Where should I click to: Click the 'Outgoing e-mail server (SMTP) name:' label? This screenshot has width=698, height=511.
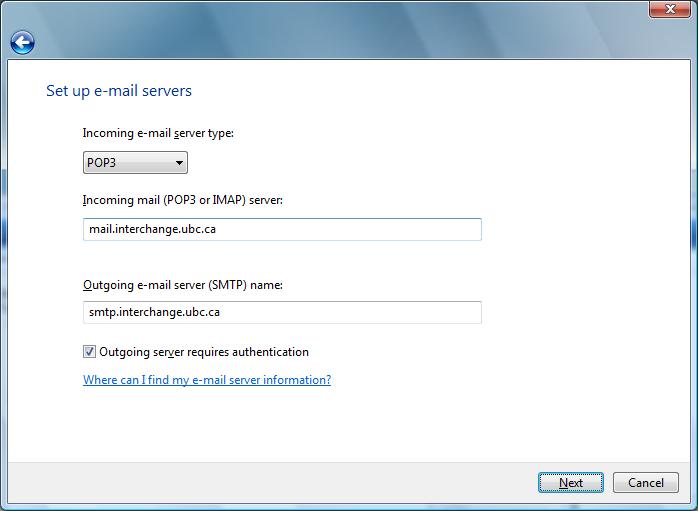(x=183, y=285)
